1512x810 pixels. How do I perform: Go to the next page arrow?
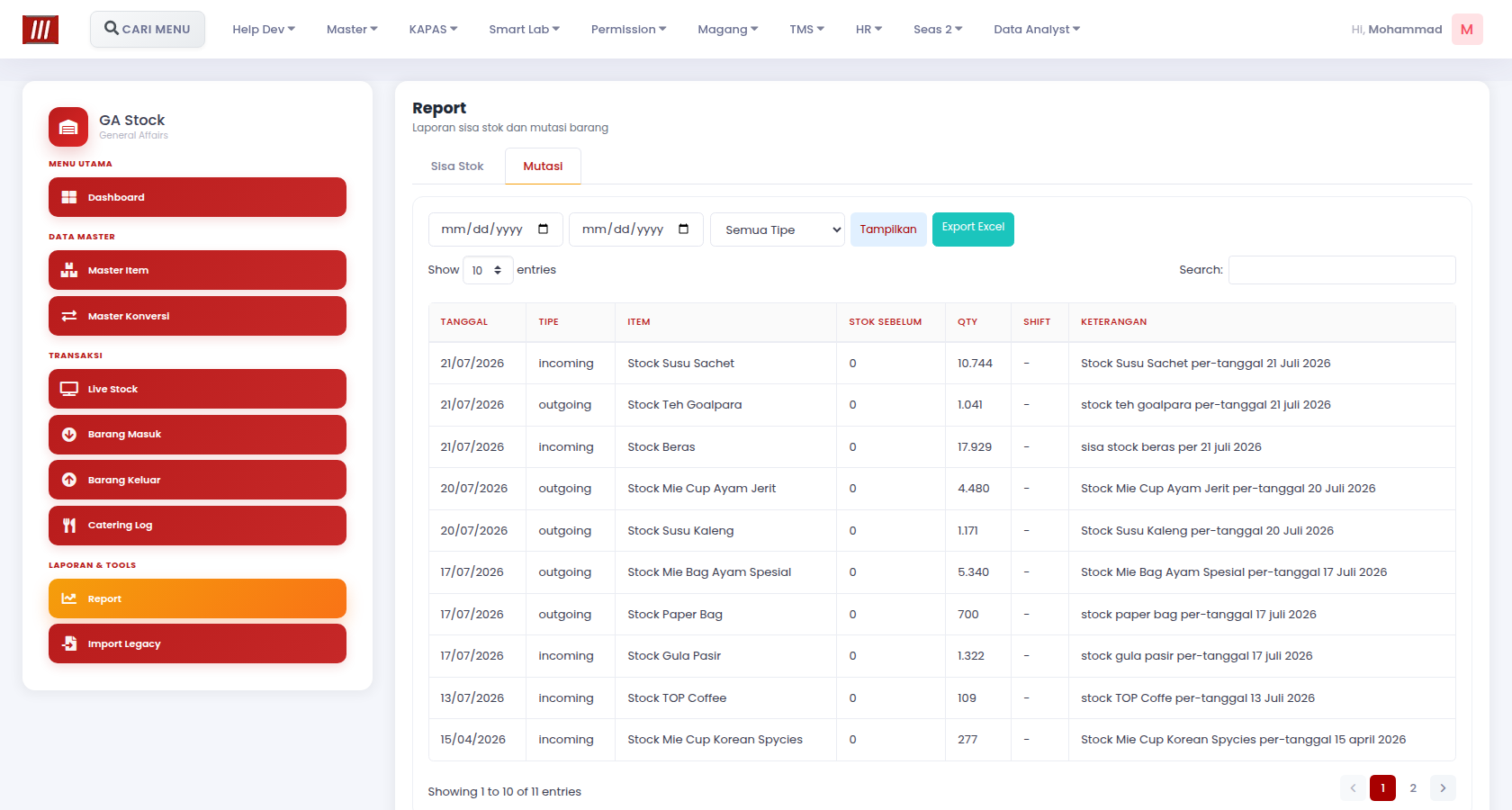(x=1443, y=788)
